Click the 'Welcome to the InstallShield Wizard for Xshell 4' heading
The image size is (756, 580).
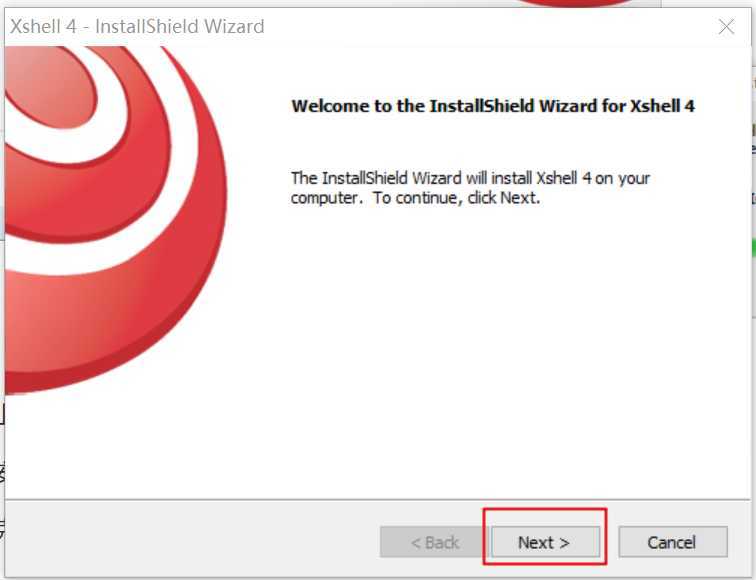click(493, 106)
